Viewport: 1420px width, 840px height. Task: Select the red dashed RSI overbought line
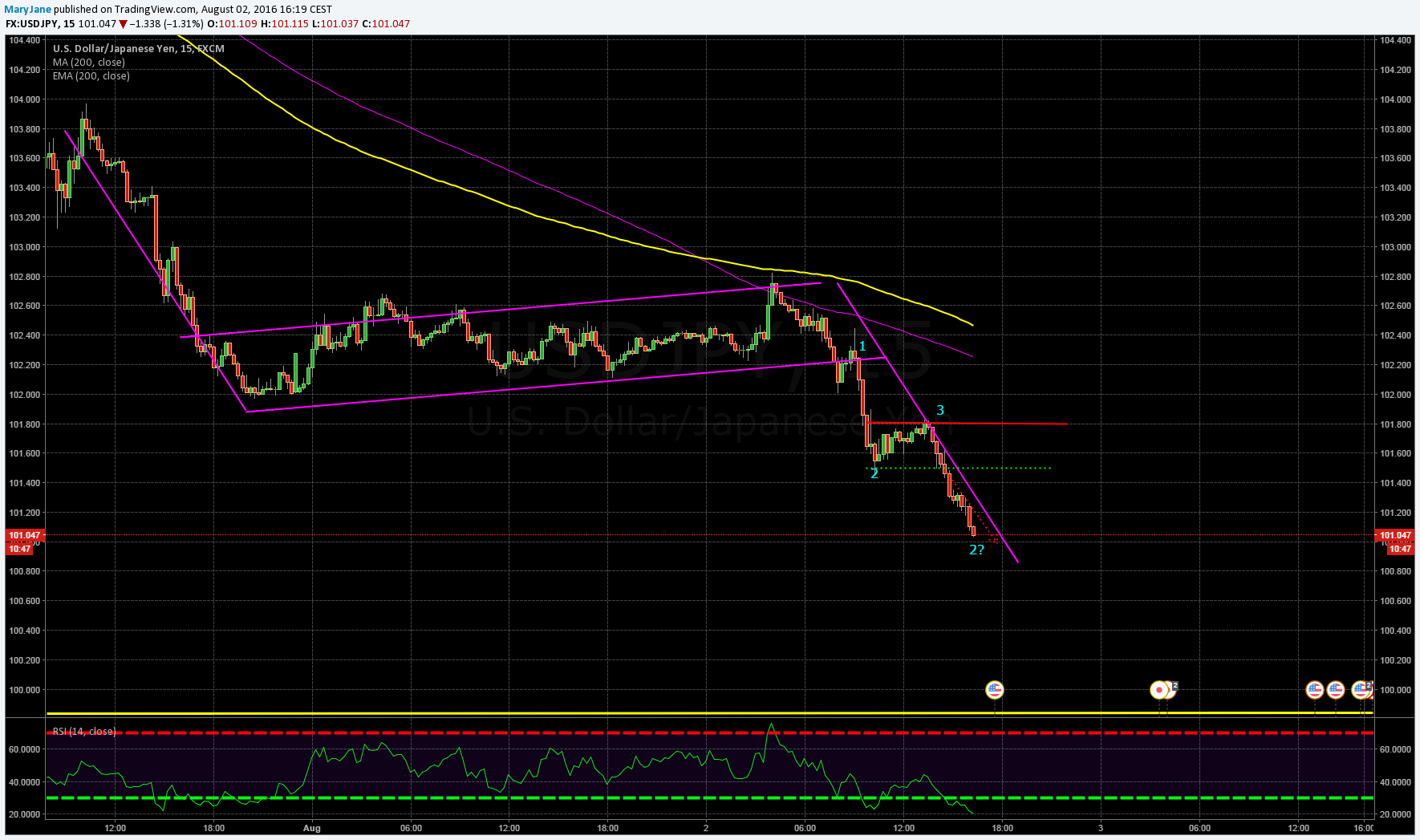pyautogui.click(x=709, y=732)
